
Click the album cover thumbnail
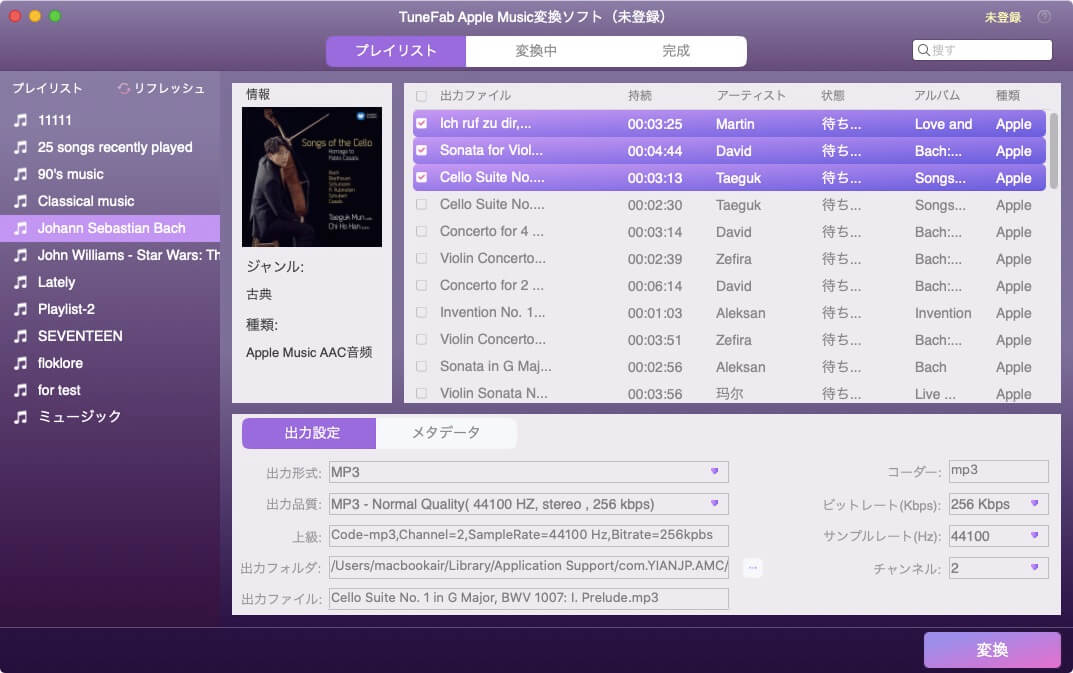(312, 177)
